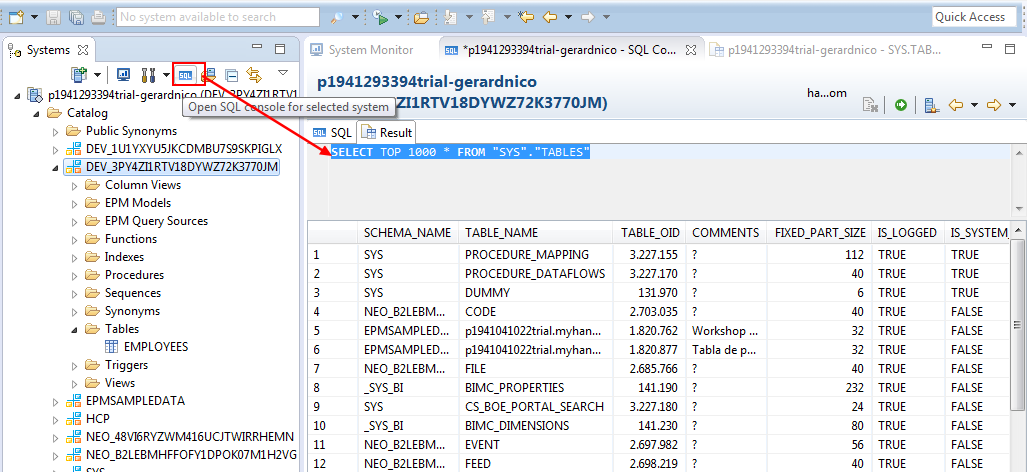Click Collapse All icon in Systems panel

pos(231,75)
